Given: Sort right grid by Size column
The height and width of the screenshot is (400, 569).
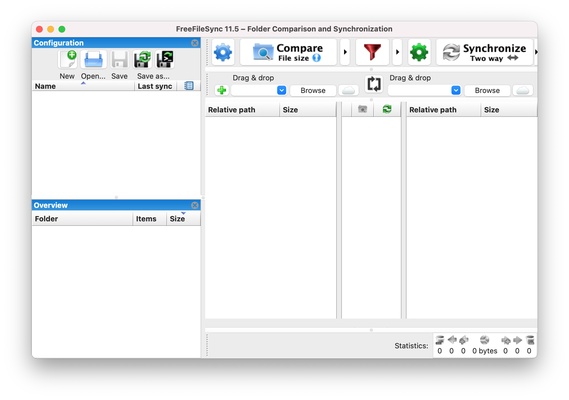Looking at the screenshot, I should point(509,110).
